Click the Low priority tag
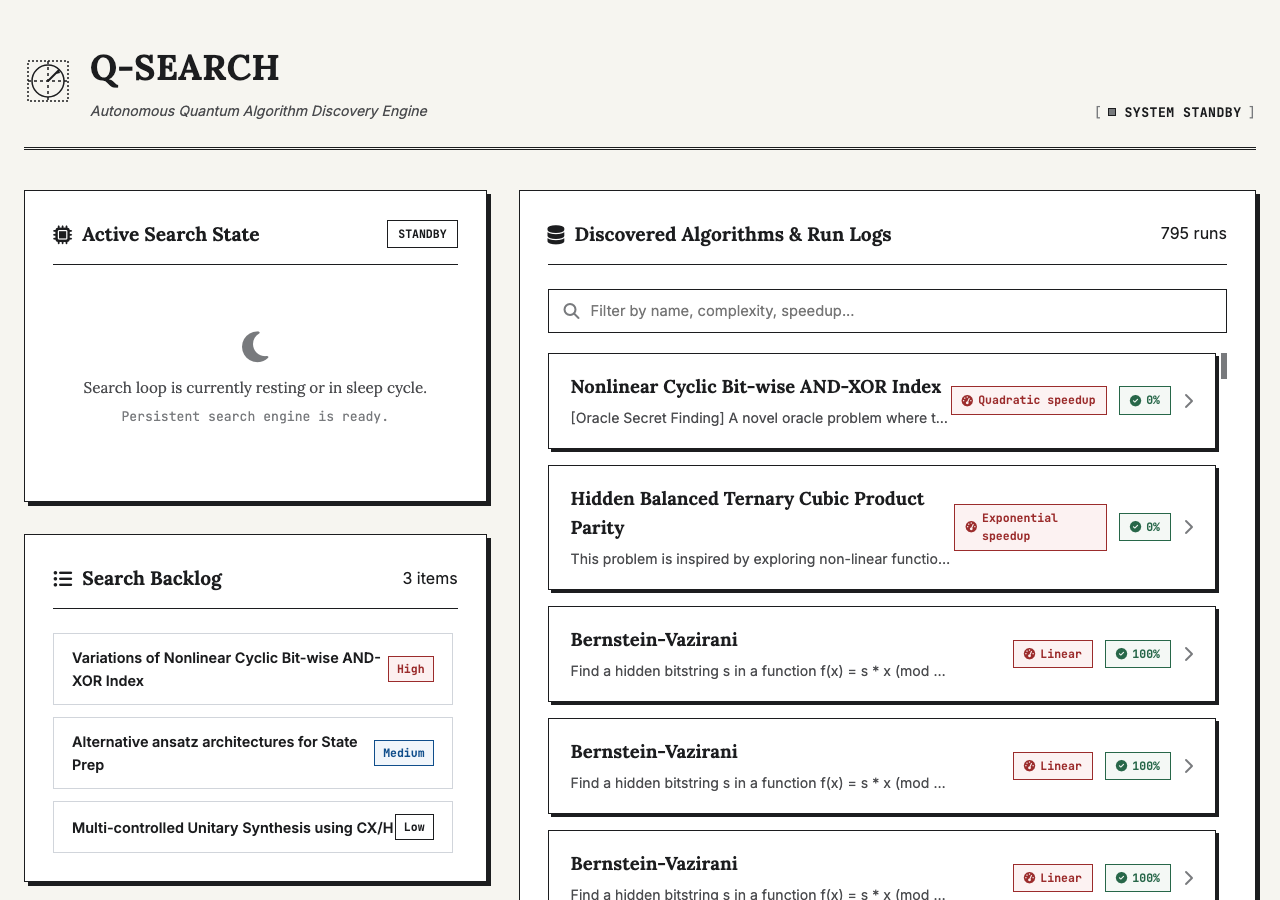Viewport: 1280px width, 900px height. tap(414, 827)
